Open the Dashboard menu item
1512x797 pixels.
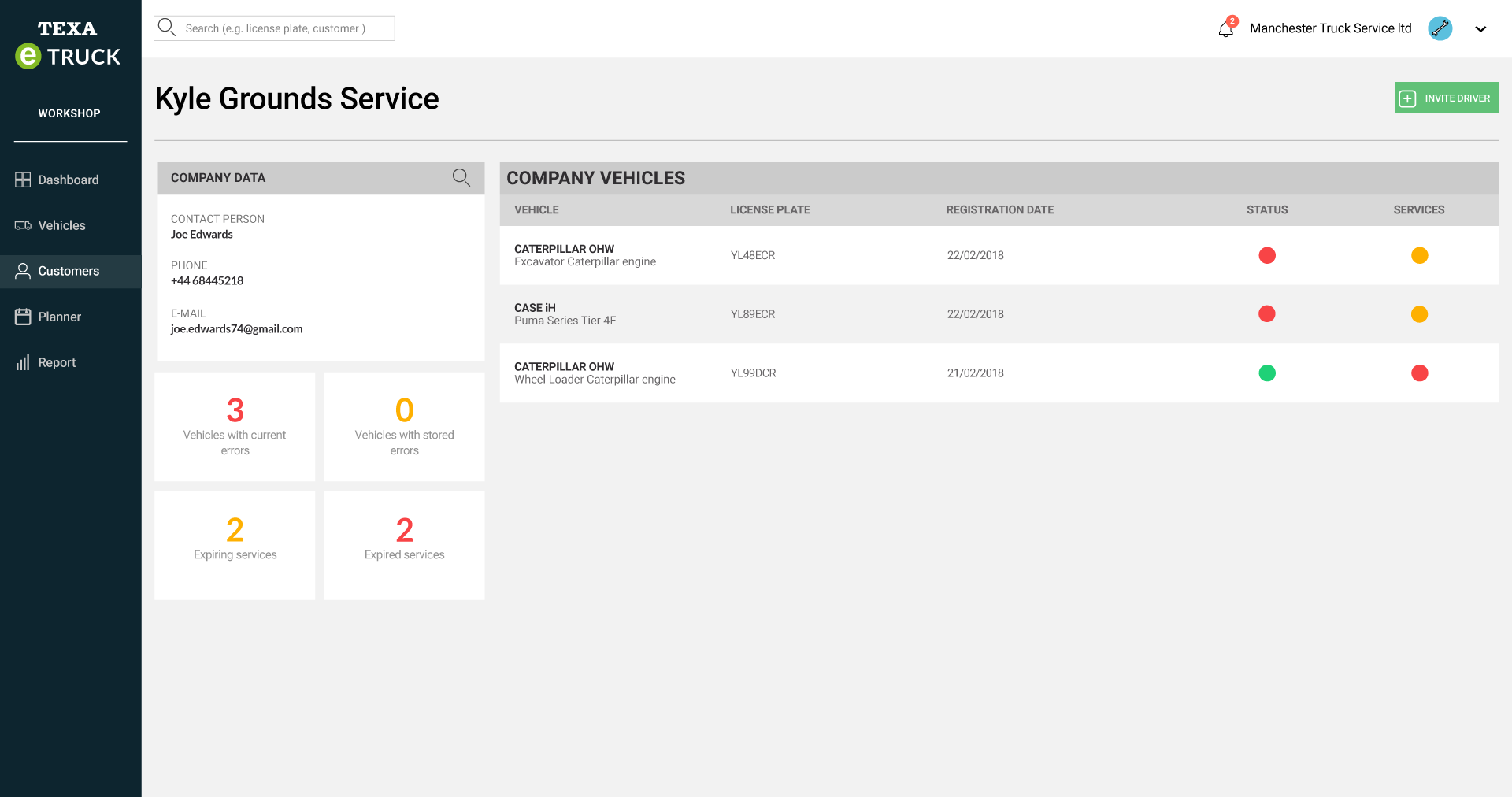click(x=70, y=180)
